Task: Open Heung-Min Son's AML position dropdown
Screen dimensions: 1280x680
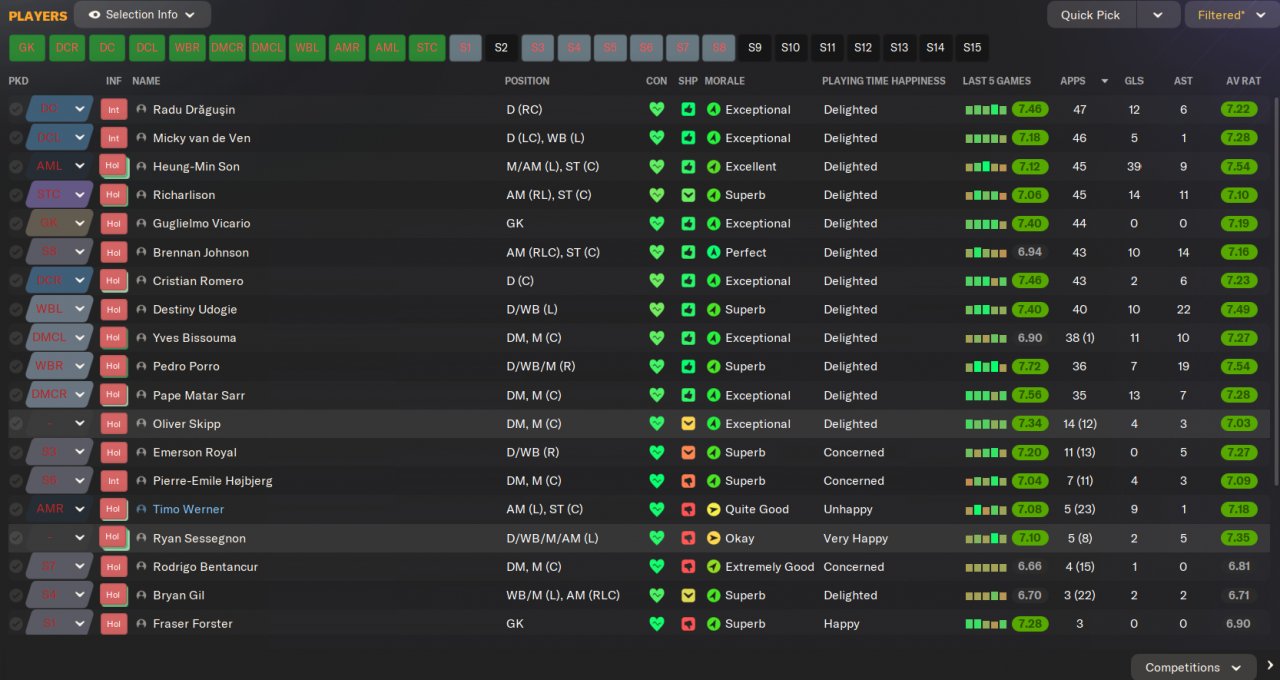Action: pos(60,167)
